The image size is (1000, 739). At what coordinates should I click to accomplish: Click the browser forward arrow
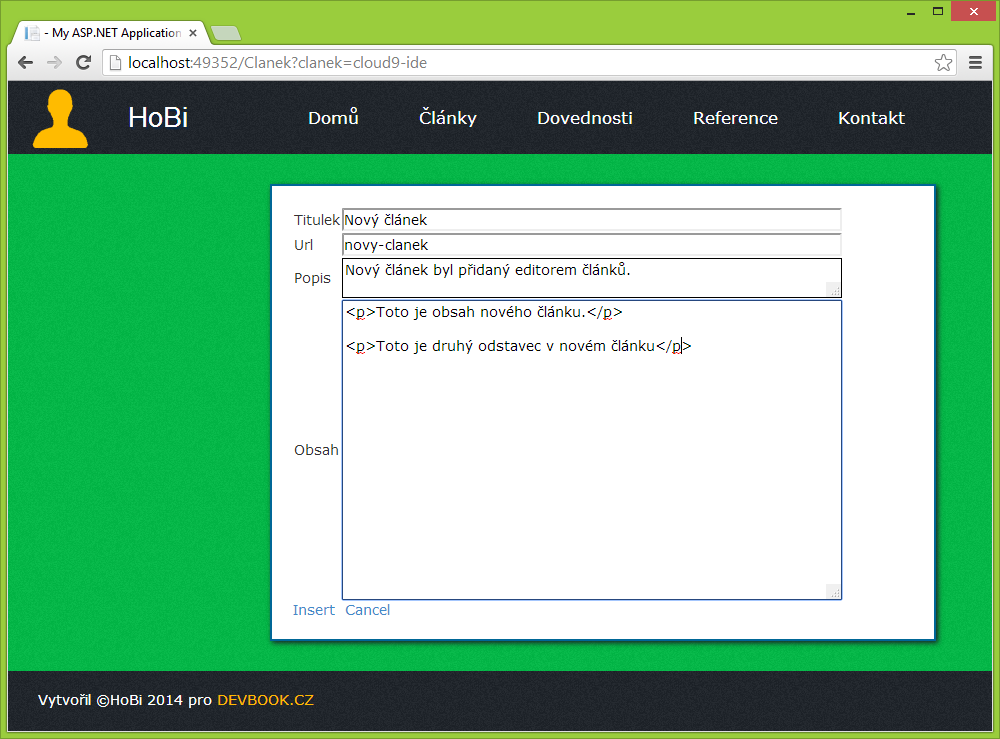pyautogui.click(x=54, y=61)
